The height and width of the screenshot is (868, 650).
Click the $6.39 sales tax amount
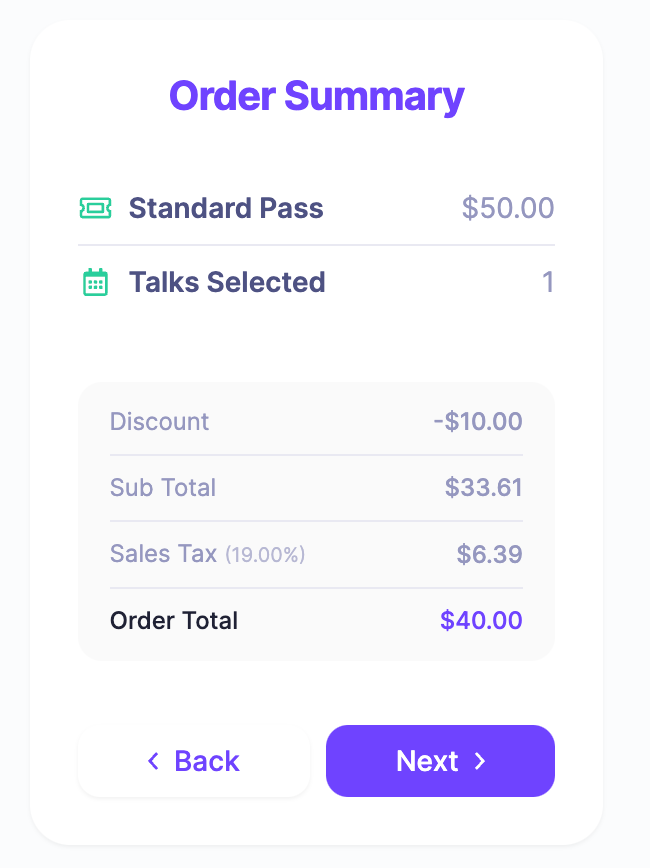[490, 554]
